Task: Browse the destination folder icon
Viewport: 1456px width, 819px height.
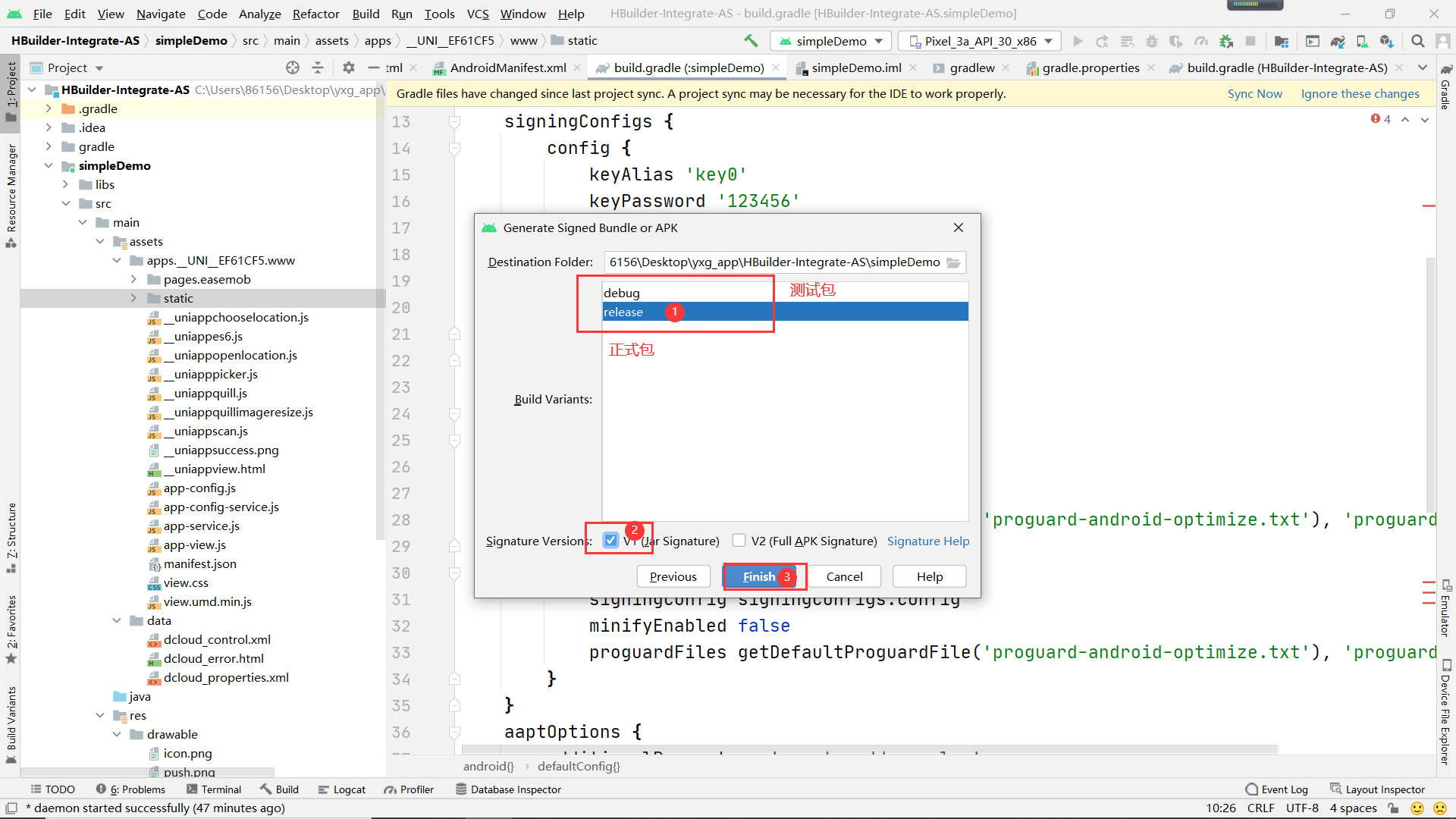Action: point(953,262)
